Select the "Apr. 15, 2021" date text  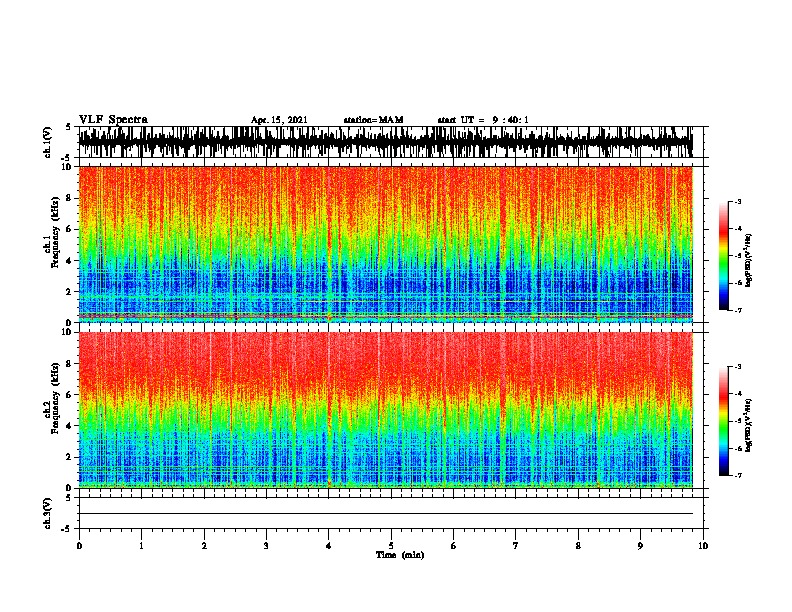[x=279, y=120]
